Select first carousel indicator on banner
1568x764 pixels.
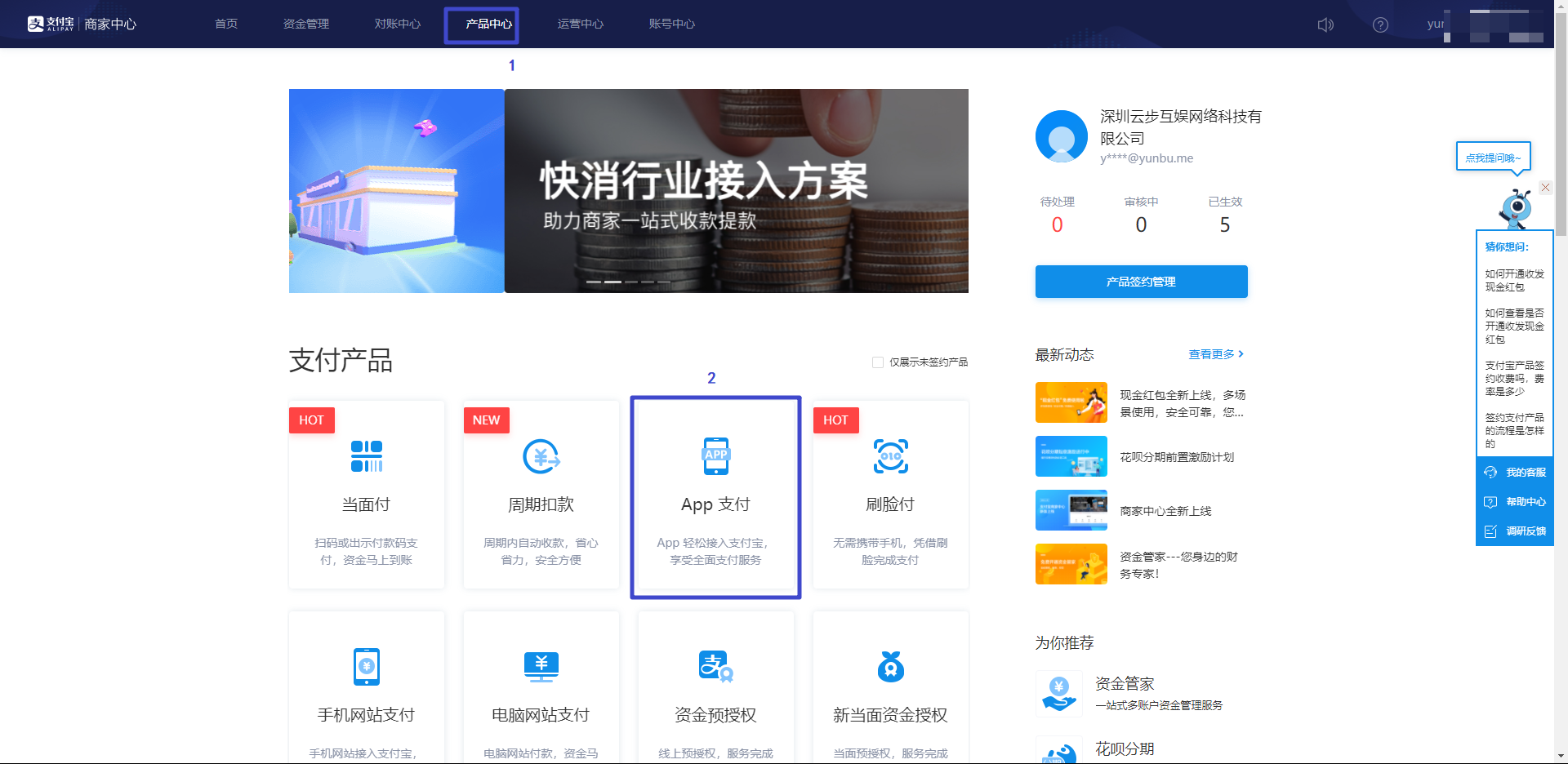[x=594, y=282]
